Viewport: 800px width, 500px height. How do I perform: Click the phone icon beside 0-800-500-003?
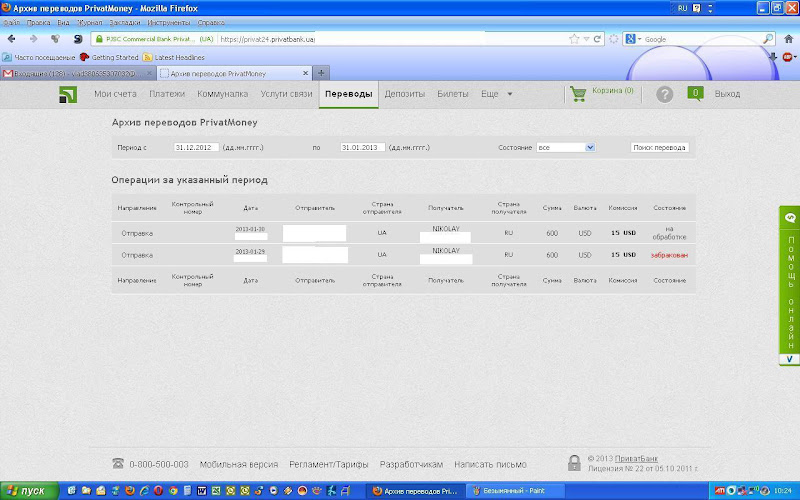pos(118,463)
